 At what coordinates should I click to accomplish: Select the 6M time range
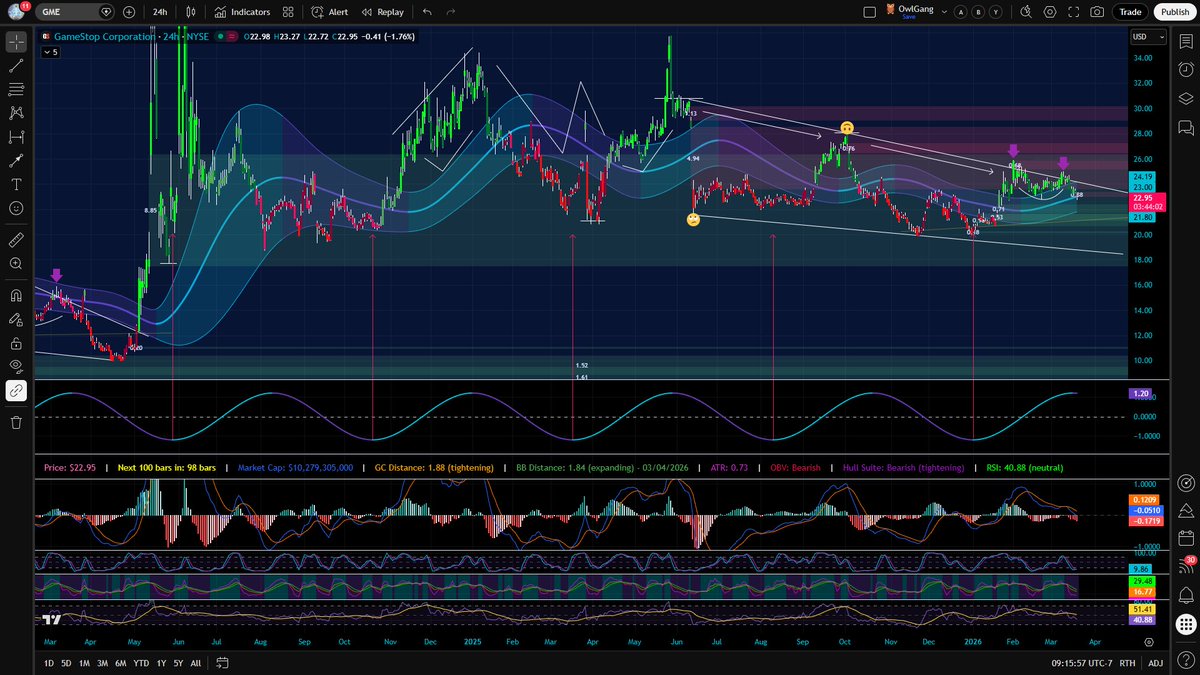(121, 663)
